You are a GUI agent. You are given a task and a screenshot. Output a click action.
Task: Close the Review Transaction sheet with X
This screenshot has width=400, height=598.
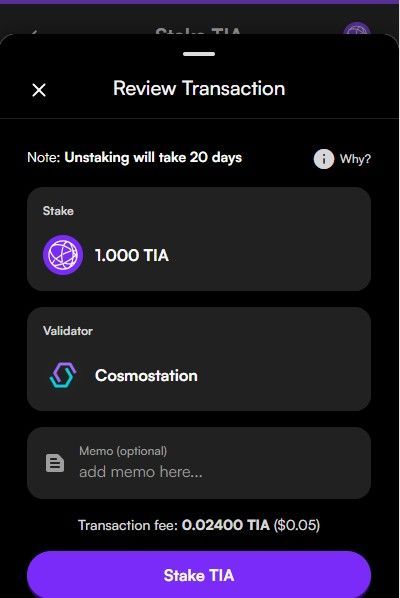tap(39, 90)
